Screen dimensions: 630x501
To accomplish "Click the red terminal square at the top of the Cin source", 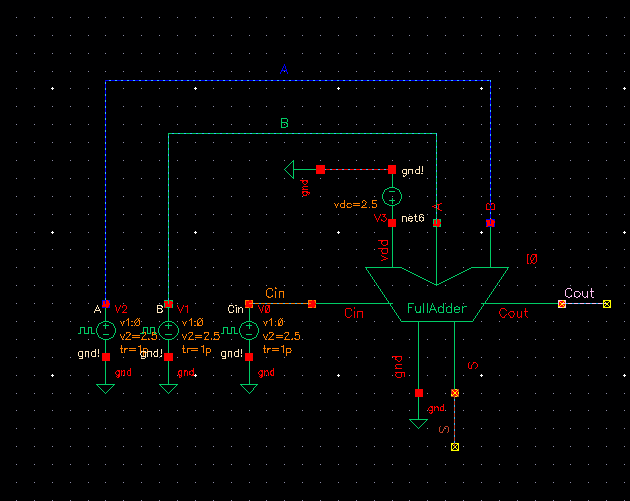I will coord(249,304).
